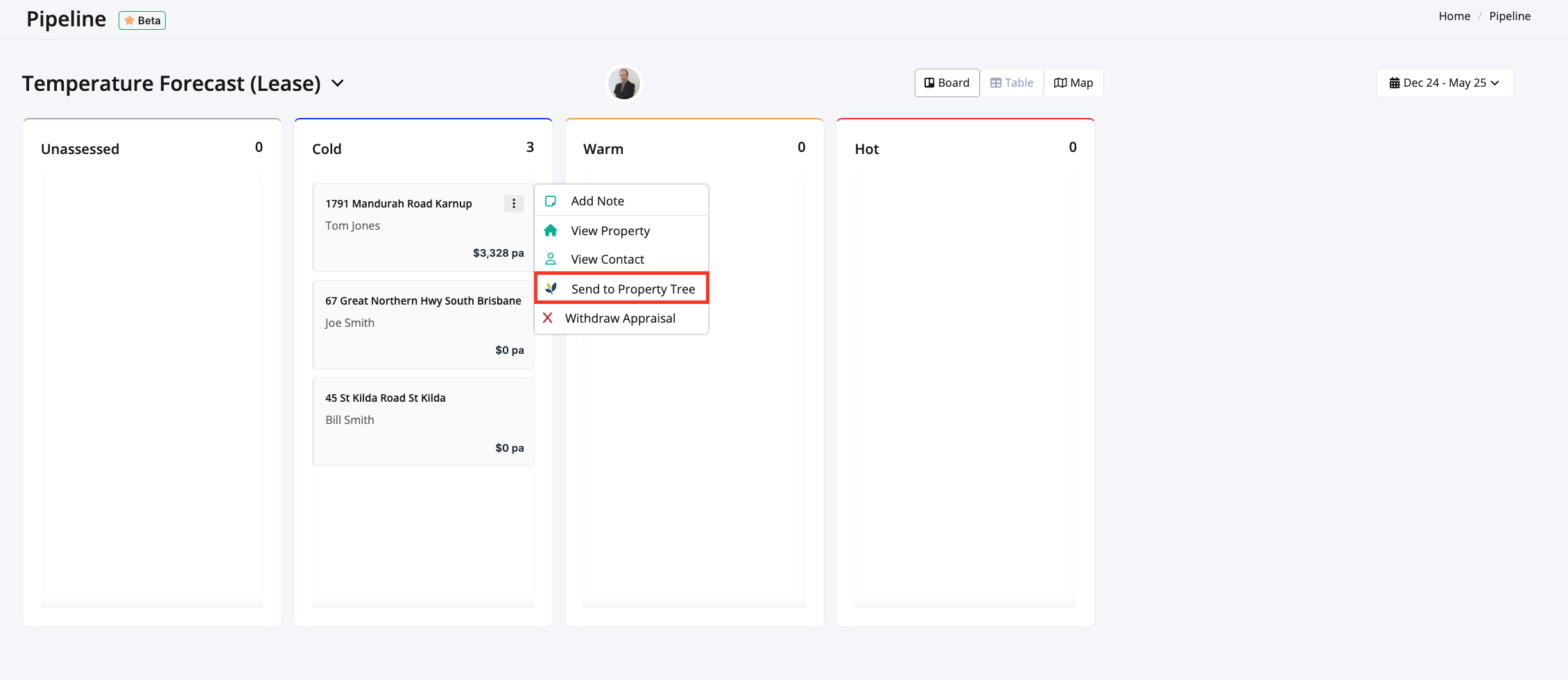Open the Dec 24 - May 25 date range dropdown

tap(1445, 83)
